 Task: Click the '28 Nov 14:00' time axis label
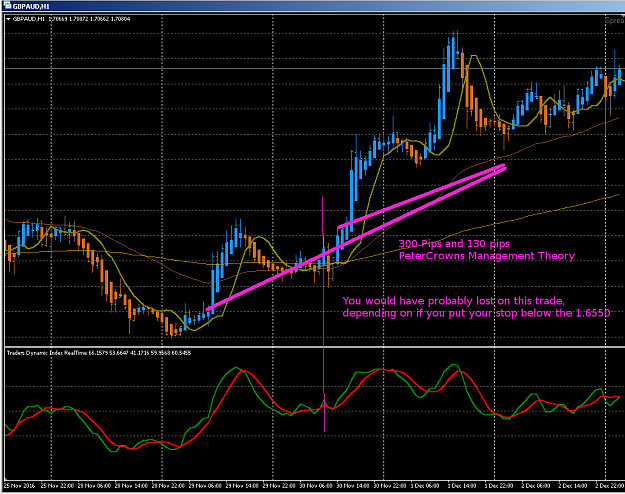pos(131,486)
